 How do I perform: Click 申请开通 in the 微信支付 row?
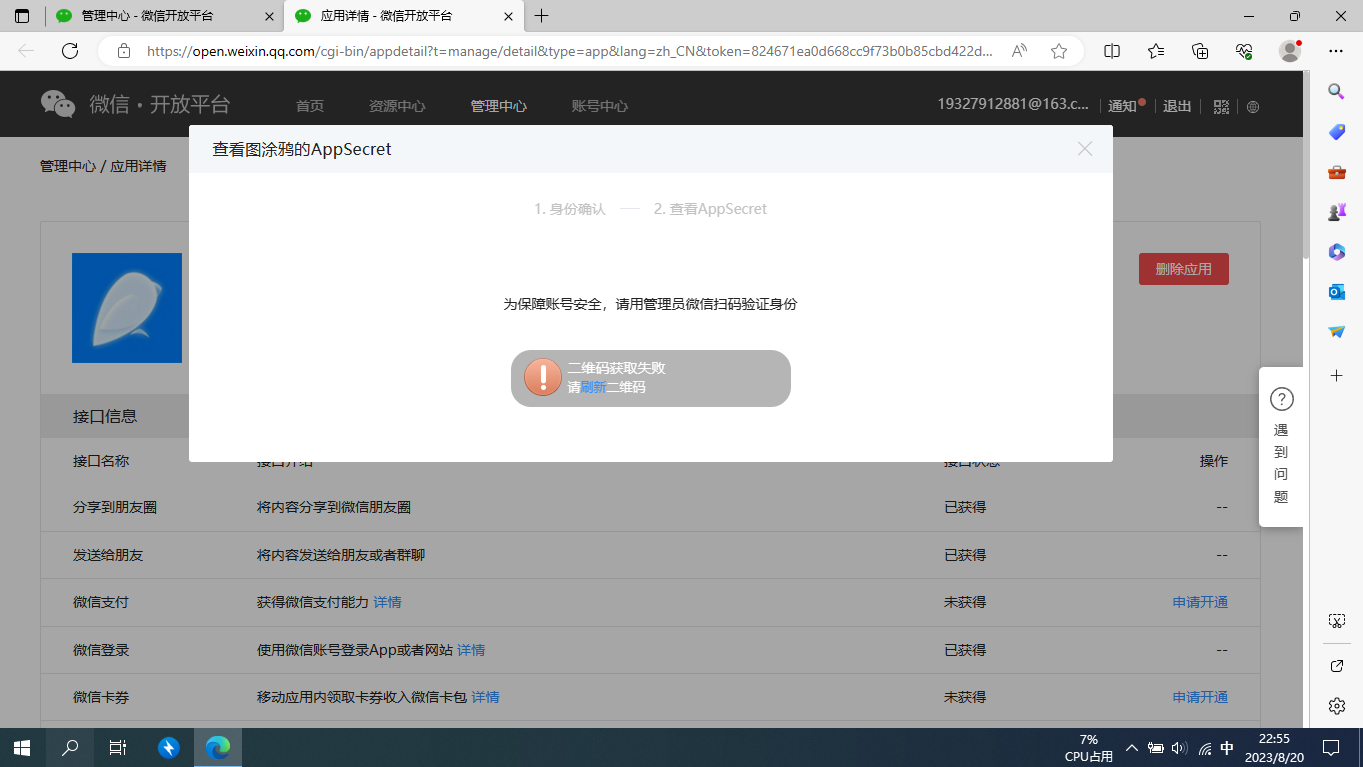1200,602
